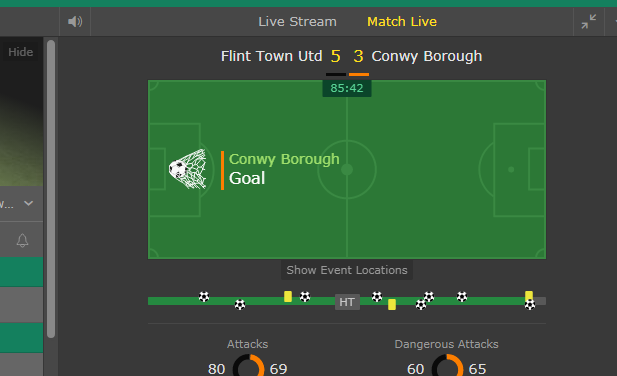The height and width of the screenshot is (376, 617).
Task: Click the HT half-time marker on the timeline
Action: coord(347,302)
